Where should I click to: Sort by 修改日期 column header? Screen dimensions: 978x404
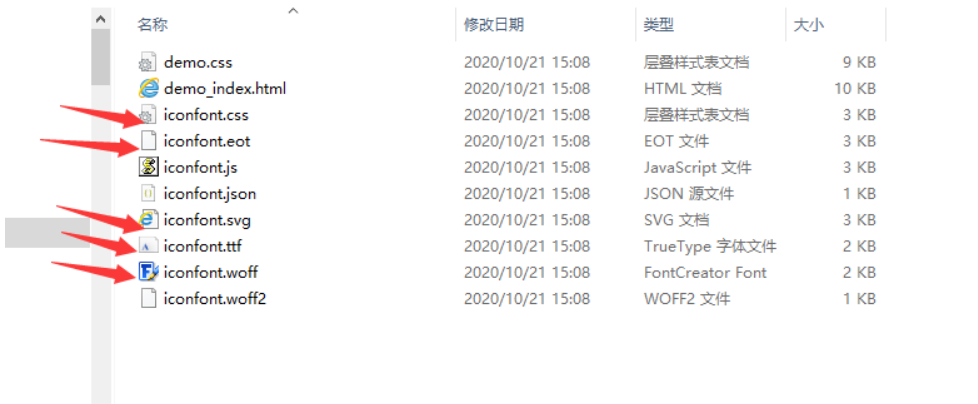point(494,25)
